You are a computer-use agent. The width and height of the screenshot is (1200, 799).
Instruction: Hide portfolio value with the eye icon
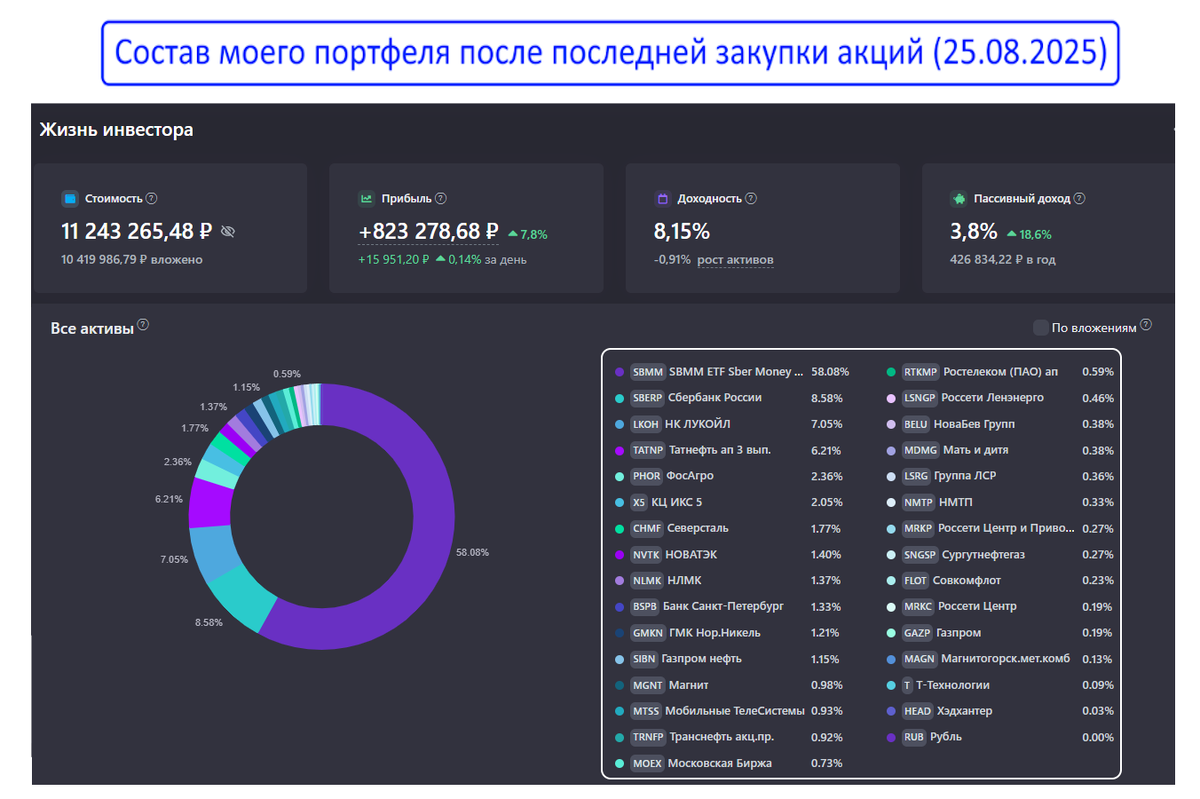[x=227, y=232]
